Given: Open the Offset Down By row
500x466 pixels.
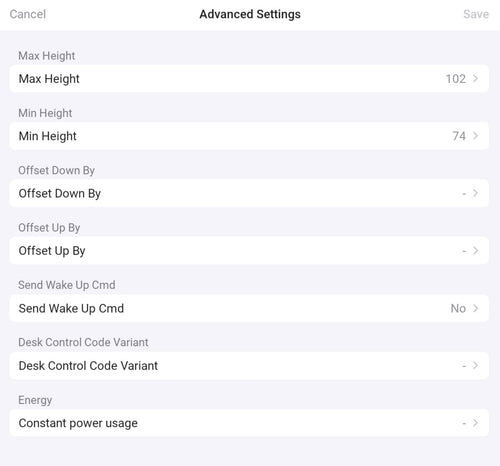Looking at the screenshot, I should (x=249, y=193).
